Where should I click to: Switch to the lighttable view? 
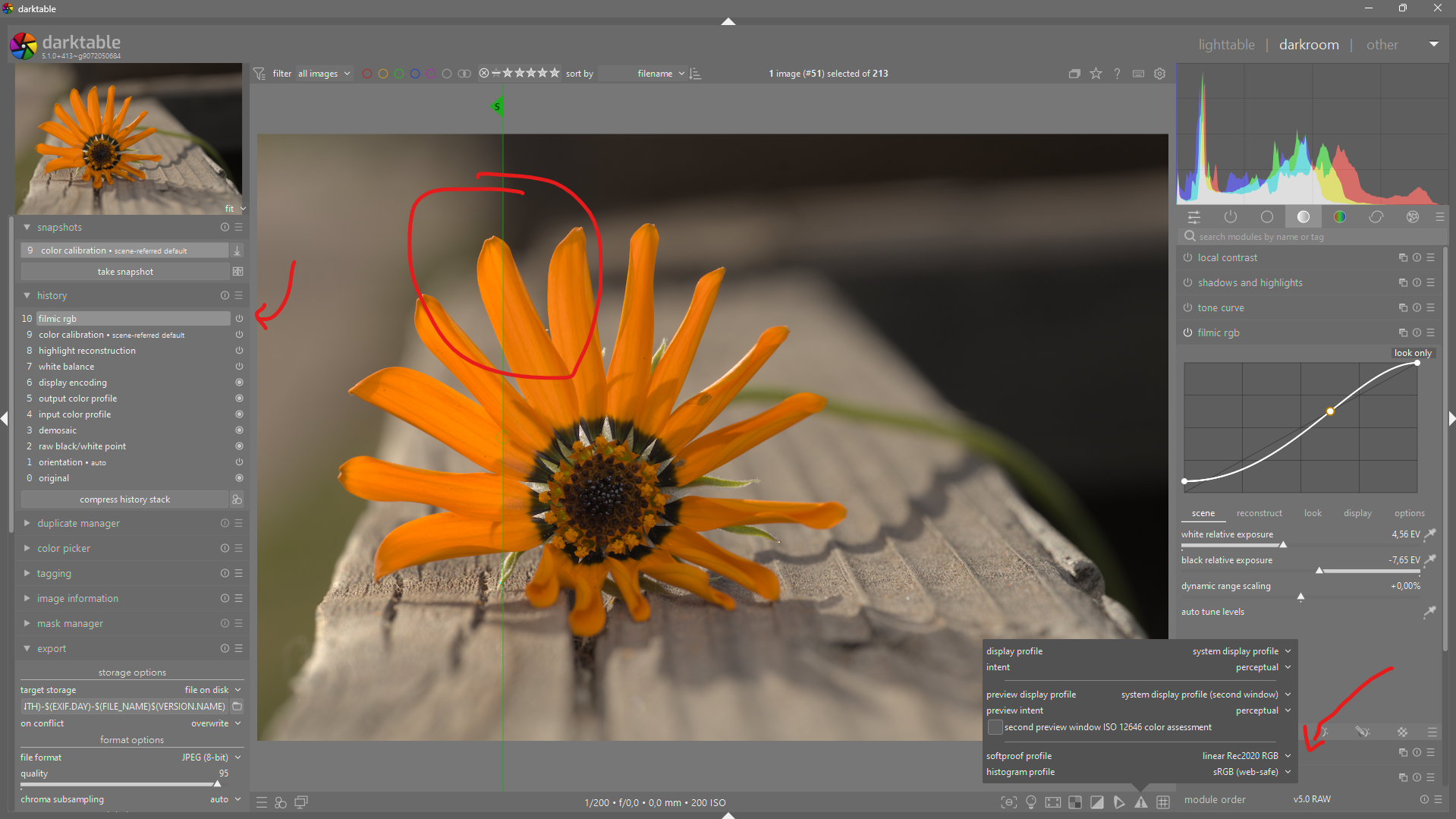[x=1226, y=45]
